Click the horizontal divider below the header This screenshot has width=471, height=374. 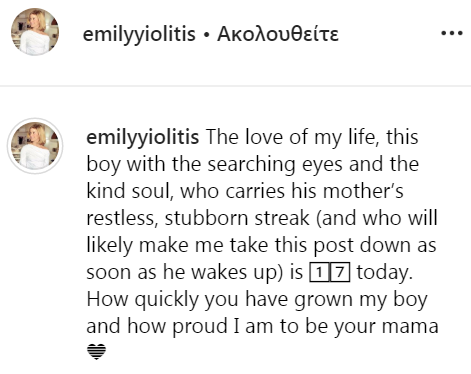point(235,86)
